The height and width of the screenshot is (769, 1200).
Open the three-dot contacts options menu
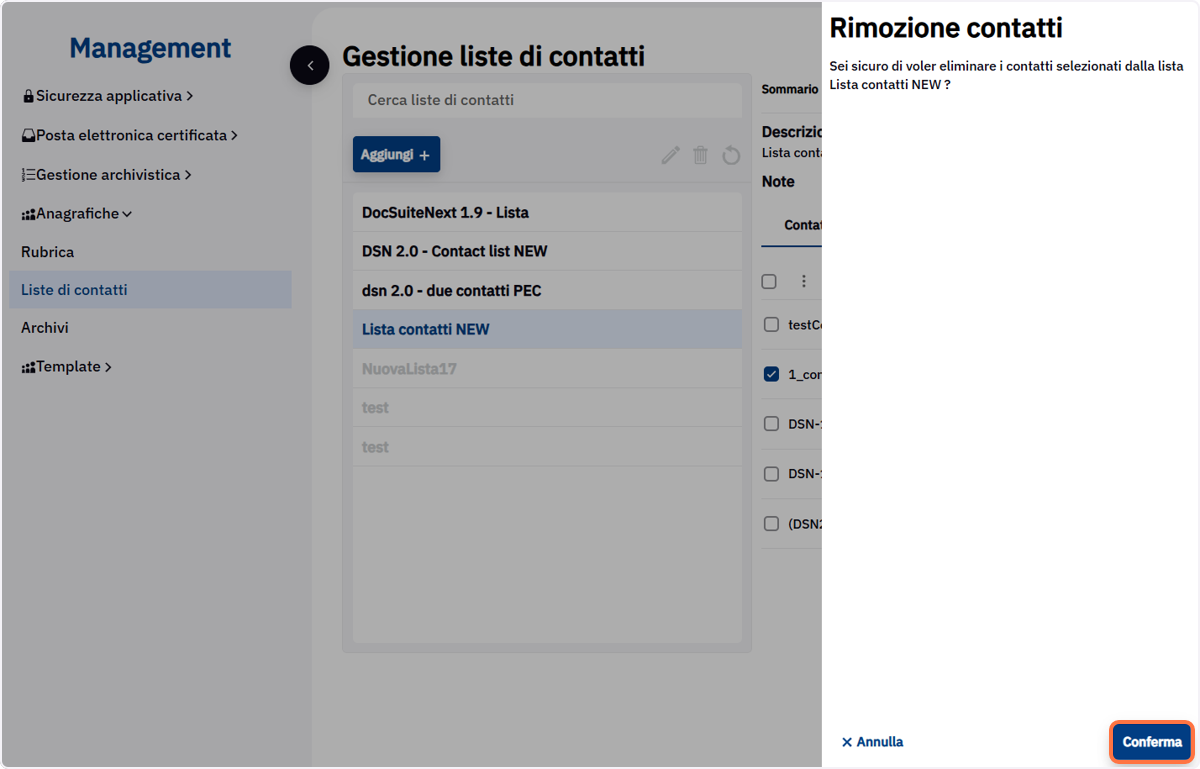[803, 281]
